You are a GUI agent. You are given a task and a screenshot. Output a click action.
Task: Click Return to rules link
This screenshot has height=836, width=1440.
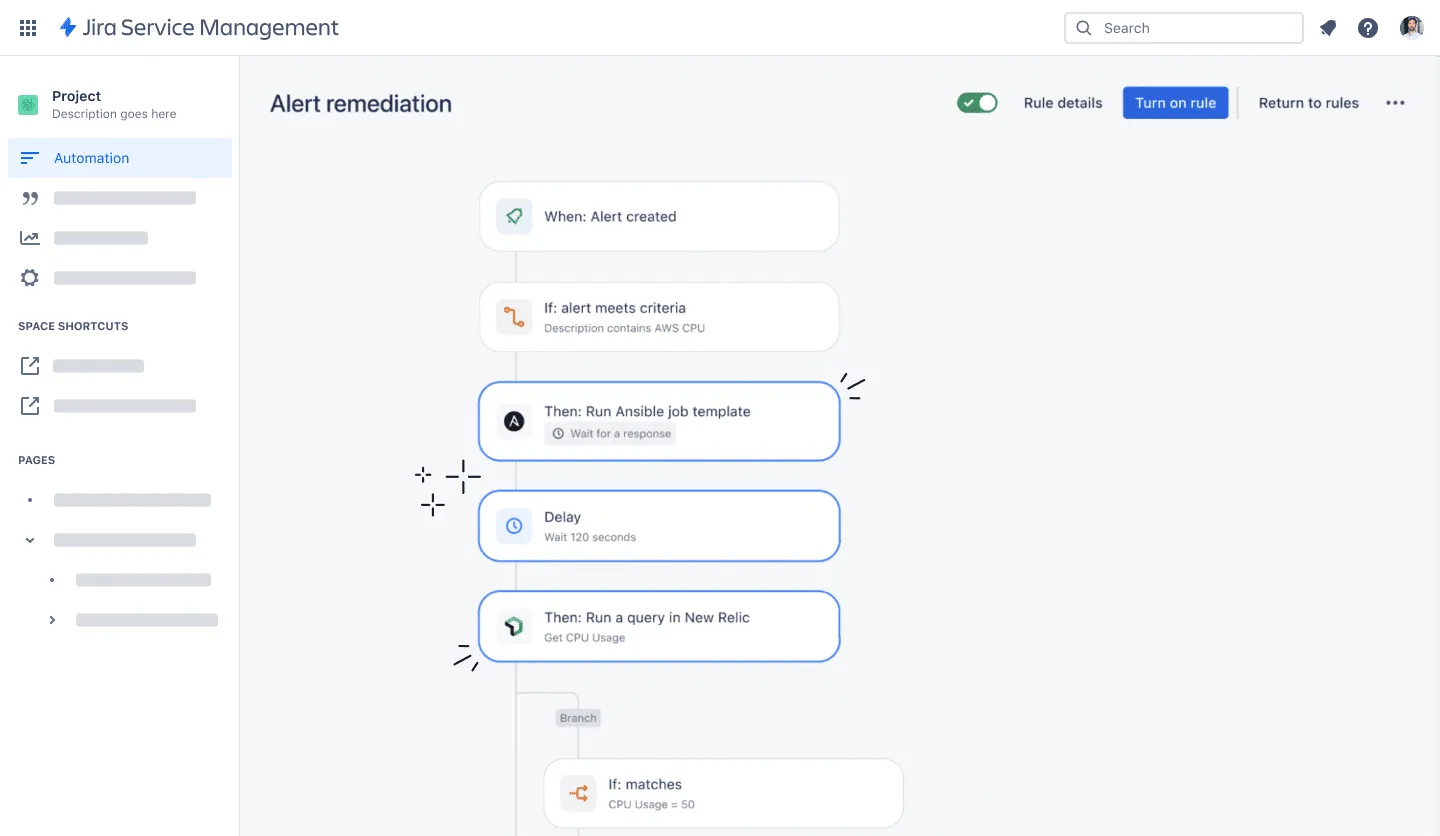[x=1308, y=103]
